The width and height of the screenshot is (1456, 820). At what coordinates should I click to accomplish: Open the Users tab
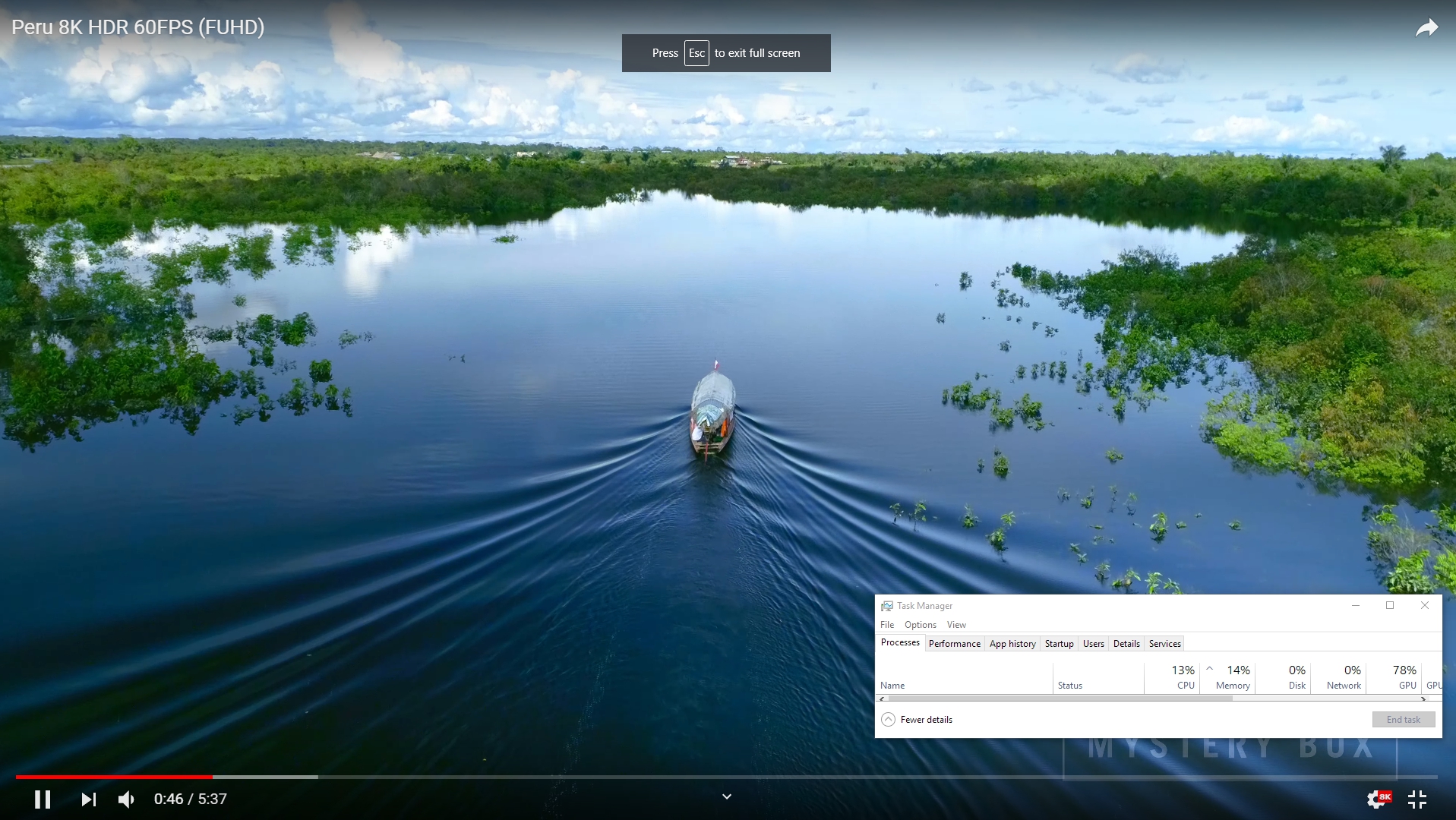pyautogui.click(x=1093, y=644)
